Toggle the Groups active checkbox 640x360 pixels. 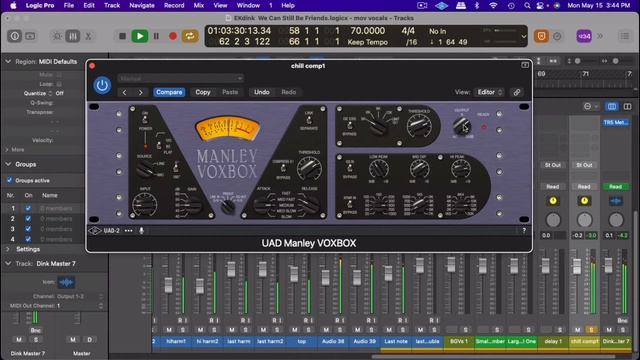click(9, 180)
